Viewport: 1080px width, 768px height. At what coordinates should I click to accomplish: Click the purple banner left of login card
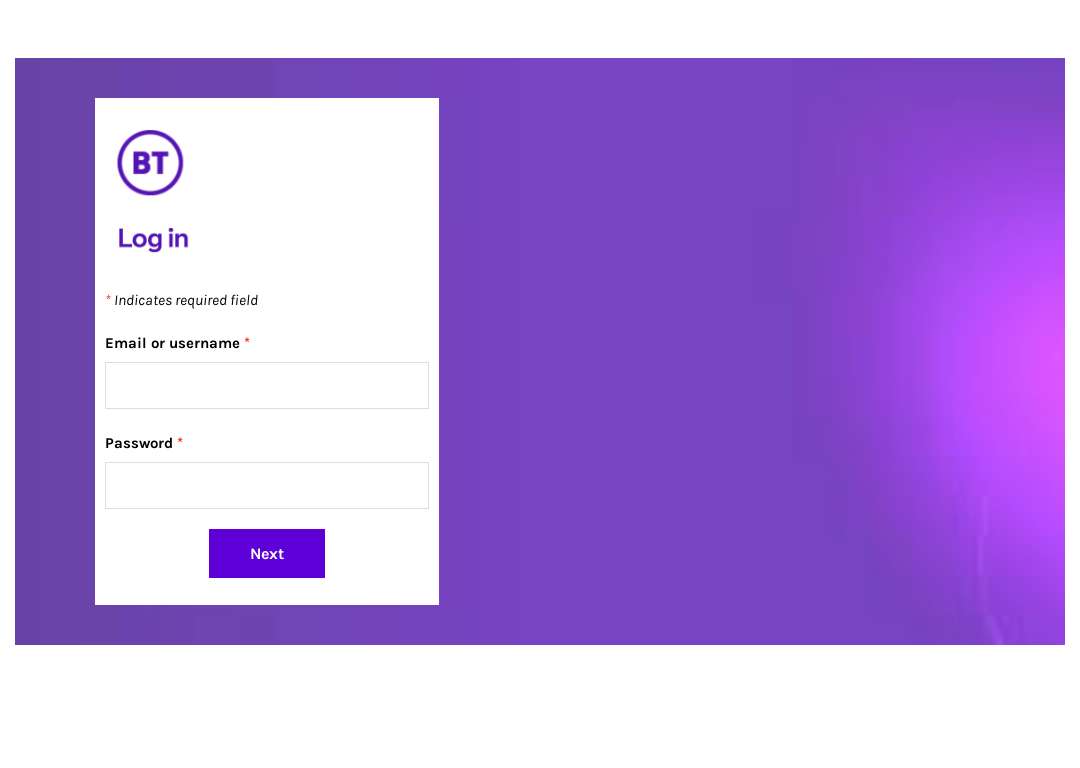(x=55, y=351)
